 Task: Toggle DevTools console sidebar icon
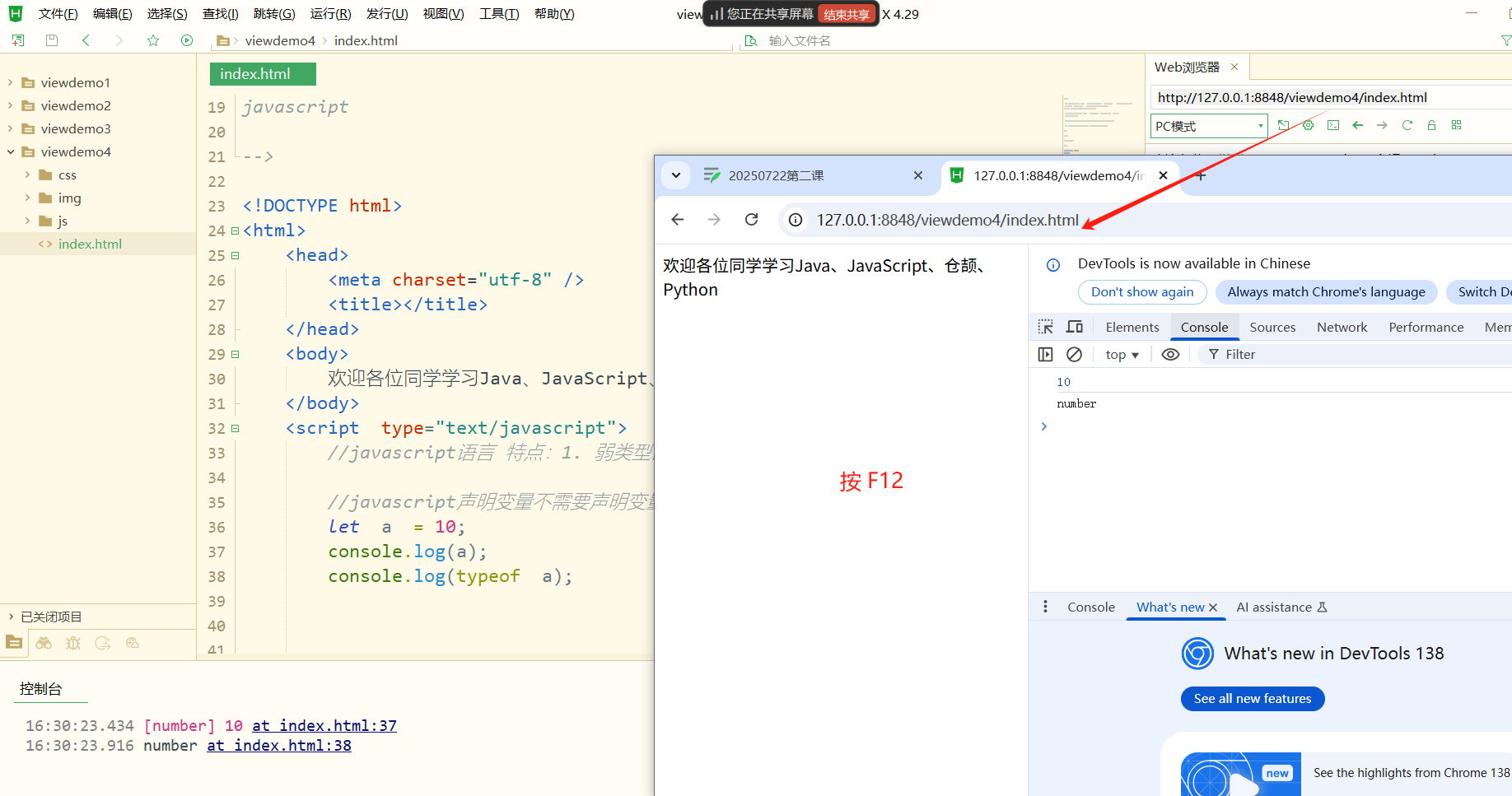1046,354
